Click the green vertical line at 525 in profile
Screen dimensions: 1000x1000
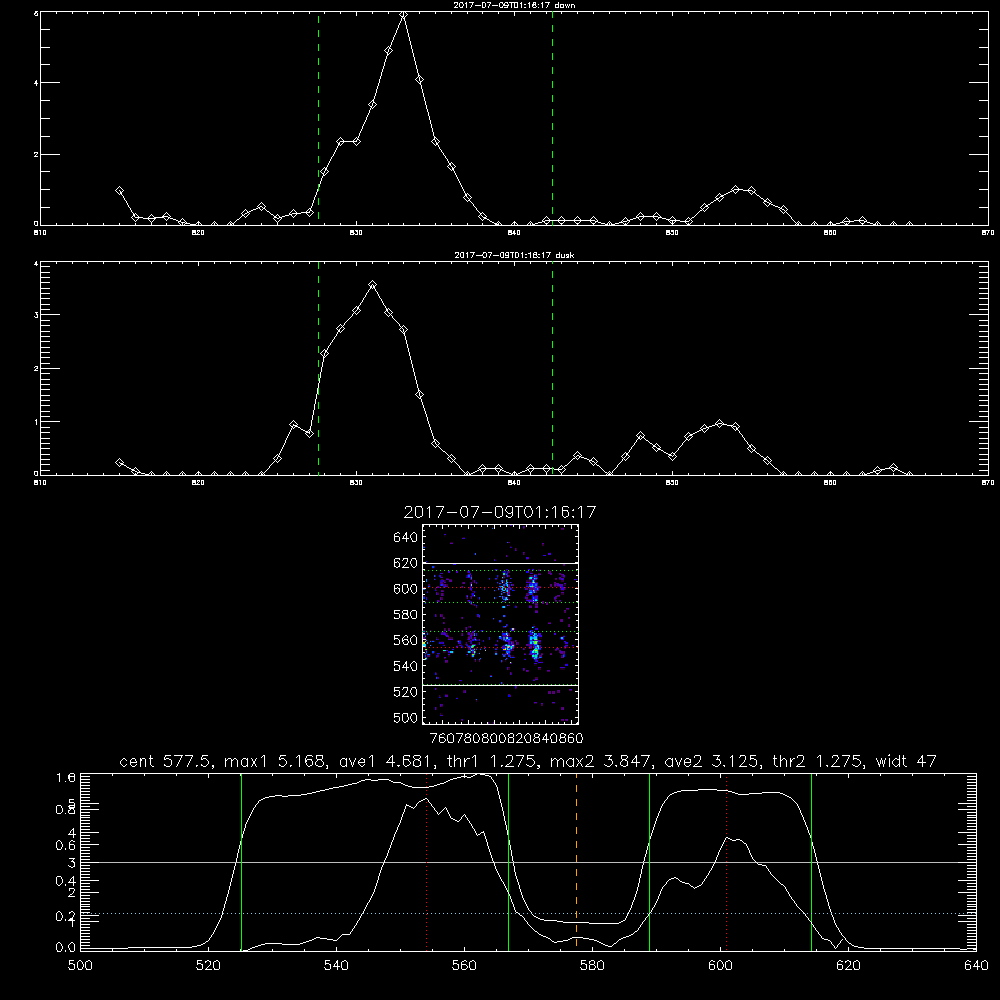pos(241,861)
